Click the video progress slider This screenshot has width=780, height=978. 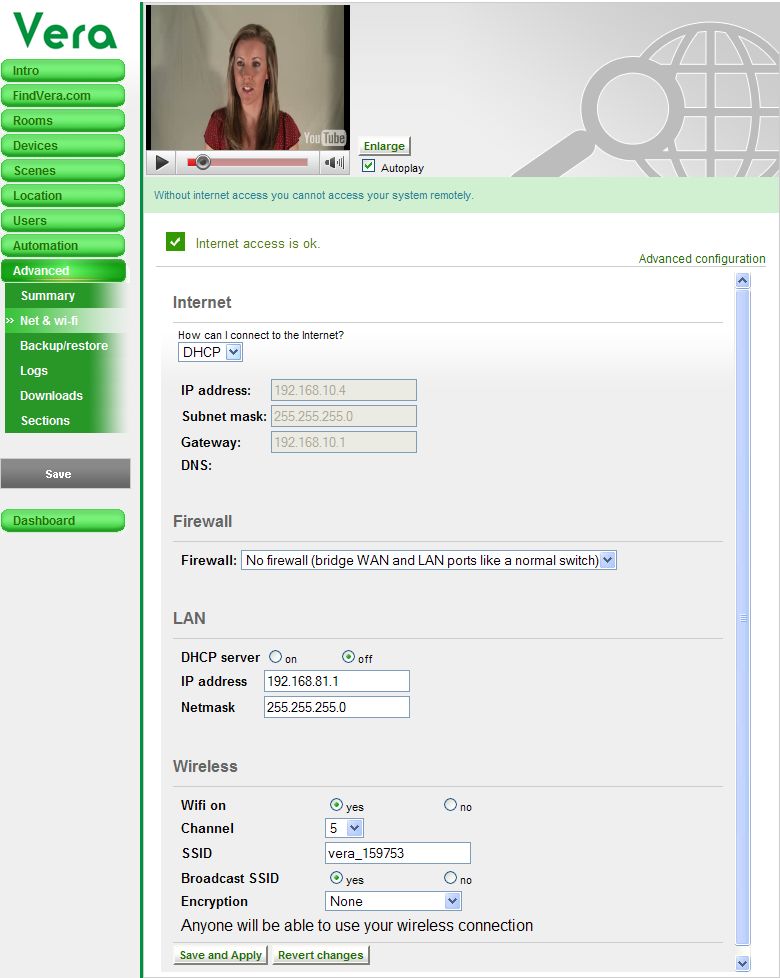(x=250, y=162)
